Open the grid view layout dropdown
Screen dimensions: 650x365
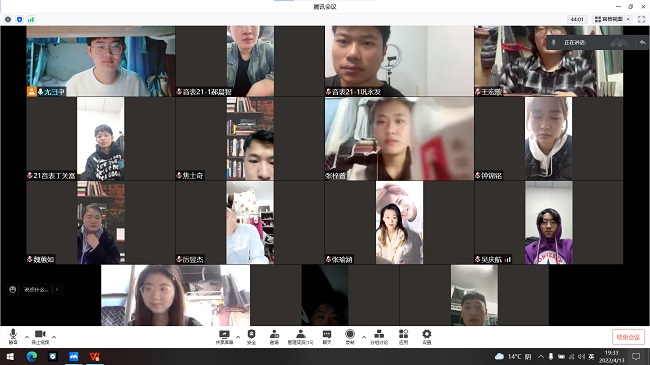pos(612,19)
